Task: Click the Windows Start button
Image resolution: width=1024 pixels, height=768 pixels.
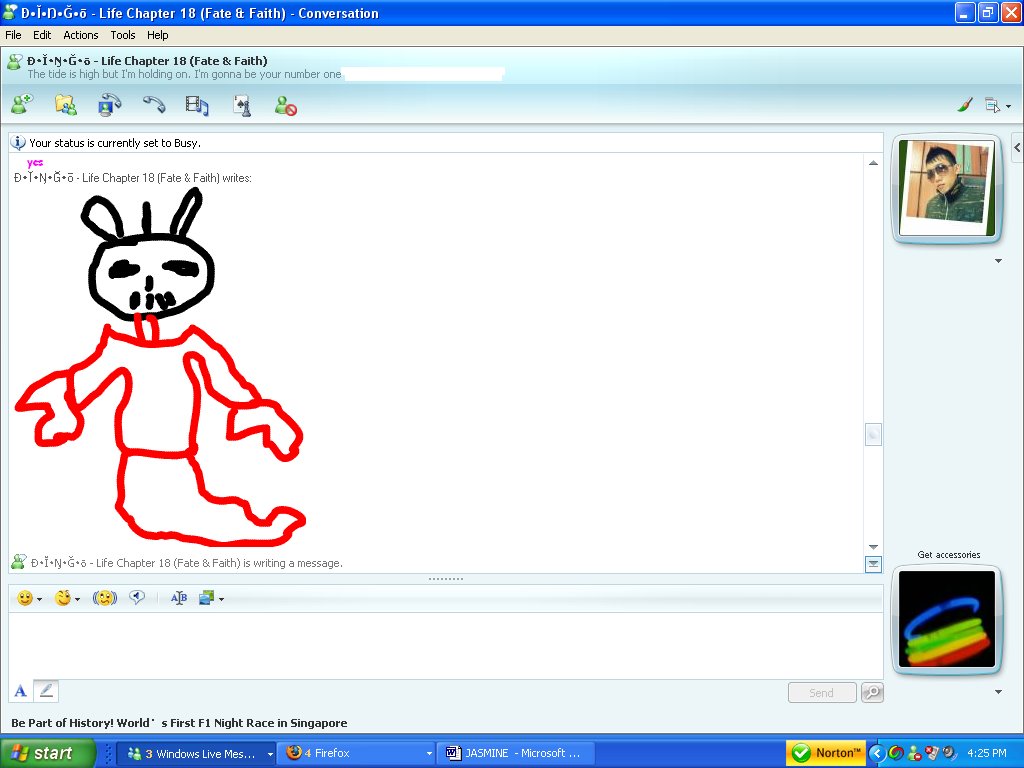Action: pyautogui.click(x=46, y=753)
